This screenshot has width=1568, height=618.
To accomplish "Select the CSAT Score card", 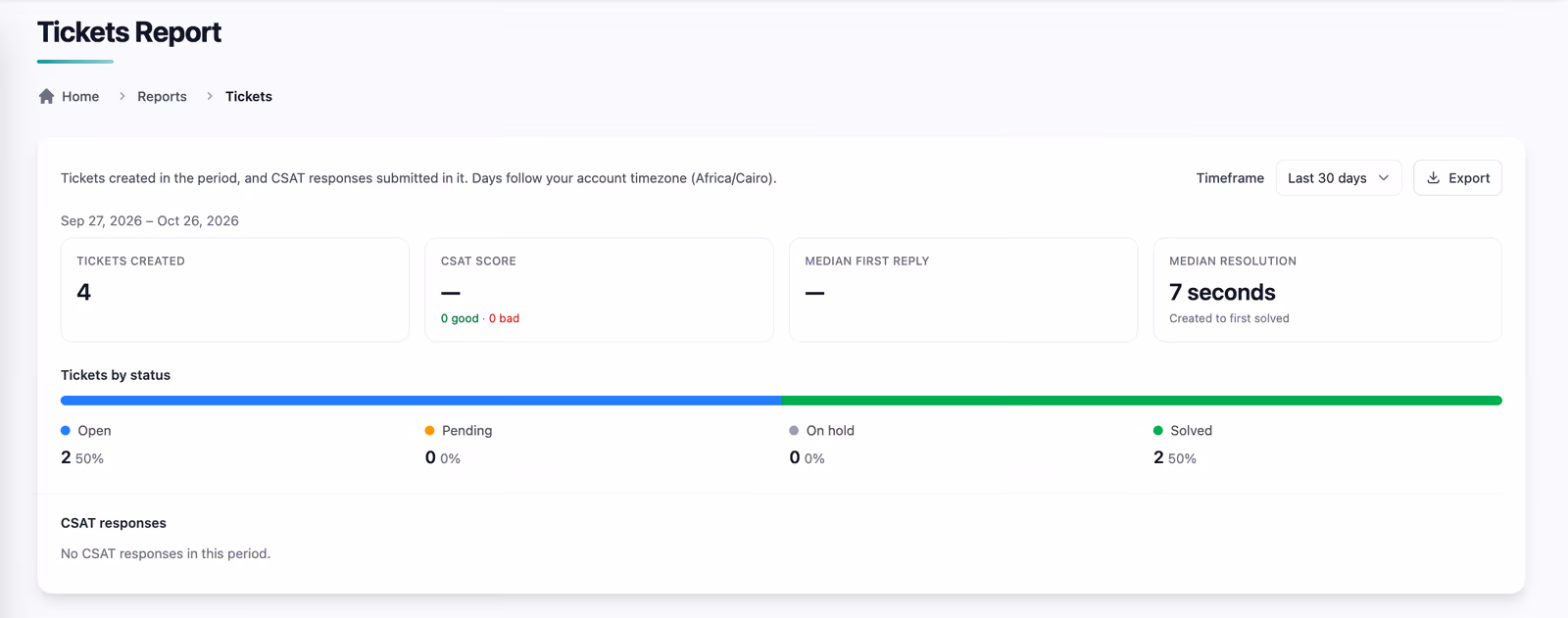I will (x=599, y=290).
